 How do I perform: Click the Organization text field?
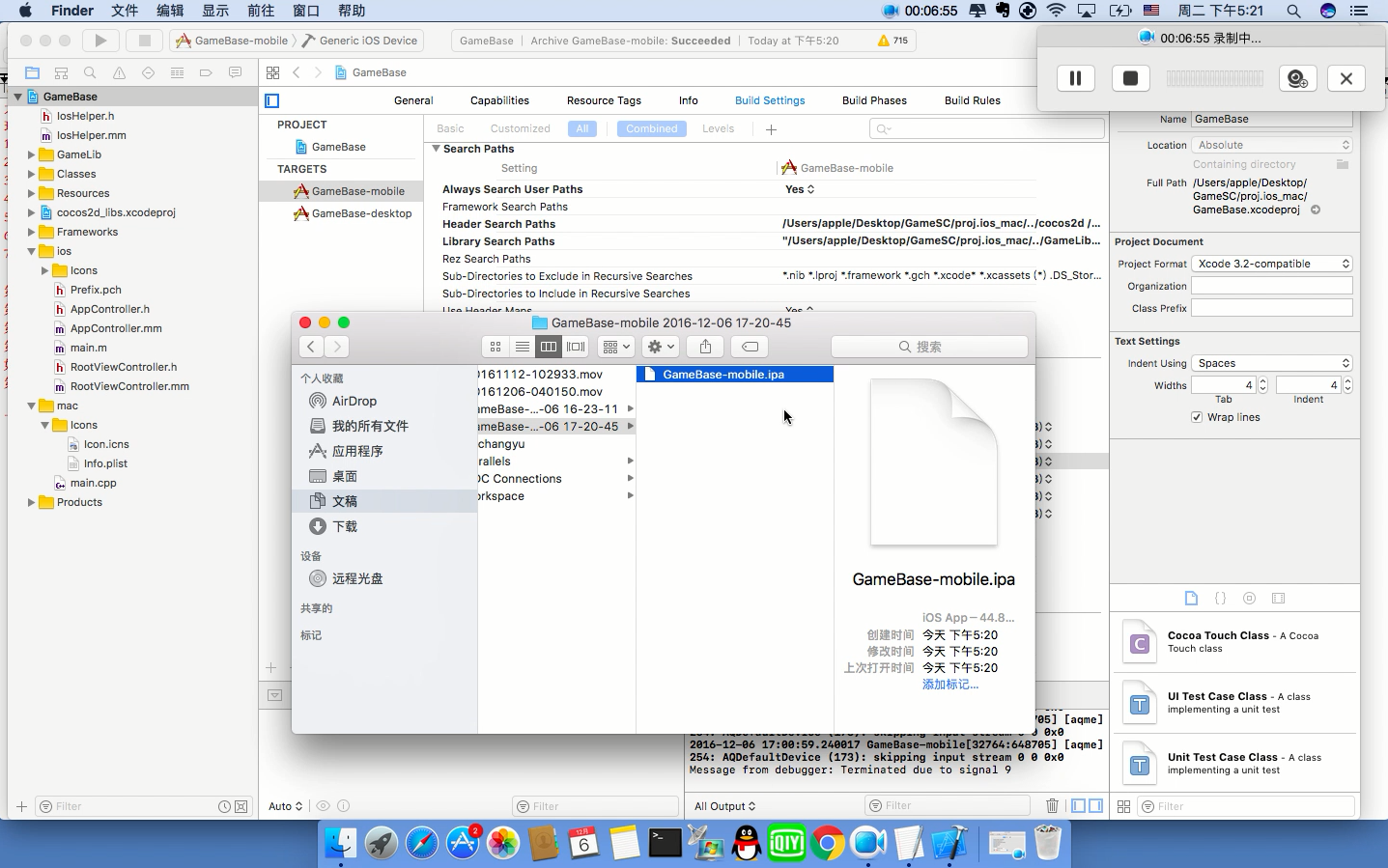(x=1272, y=286)
